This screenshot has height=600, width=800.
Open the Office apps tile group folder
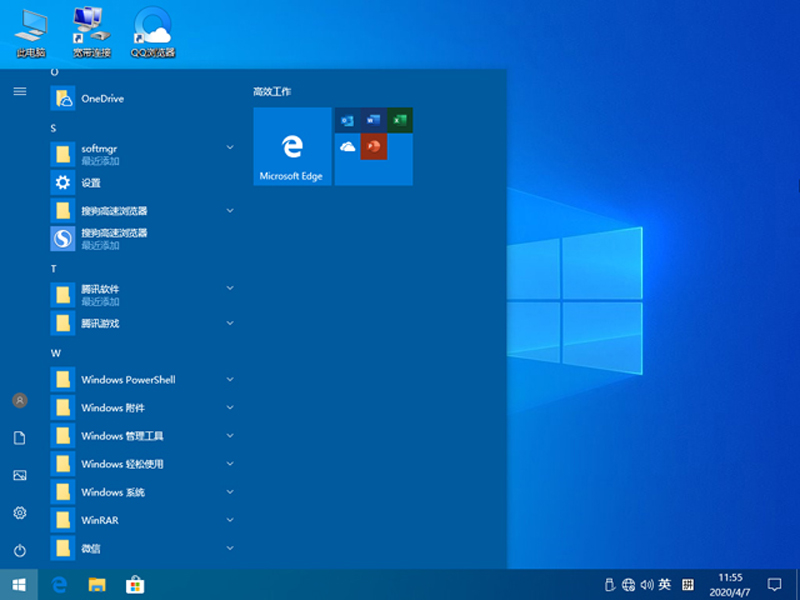click(x=374, y=147)
